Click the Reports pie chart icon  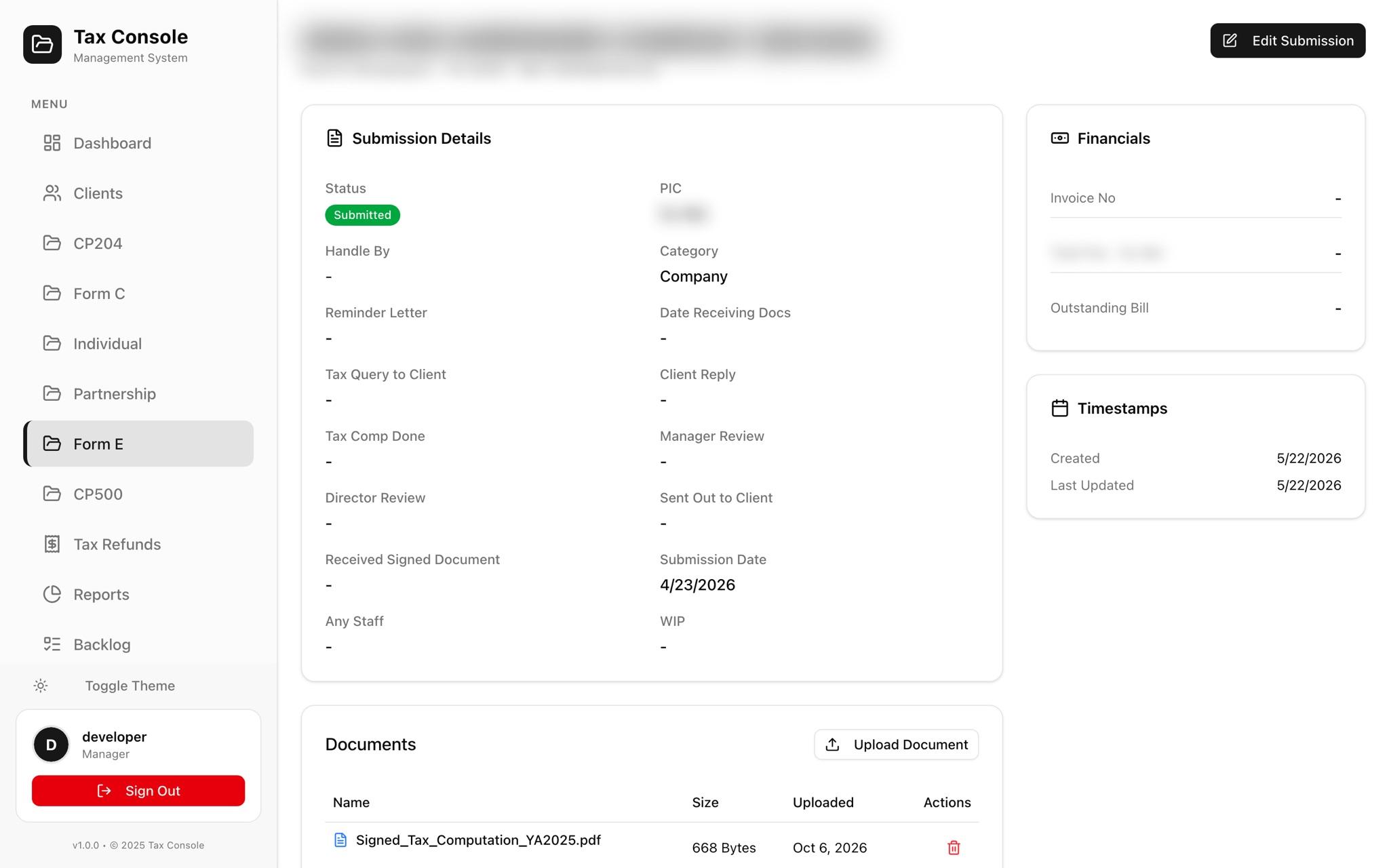coord(52,594)
